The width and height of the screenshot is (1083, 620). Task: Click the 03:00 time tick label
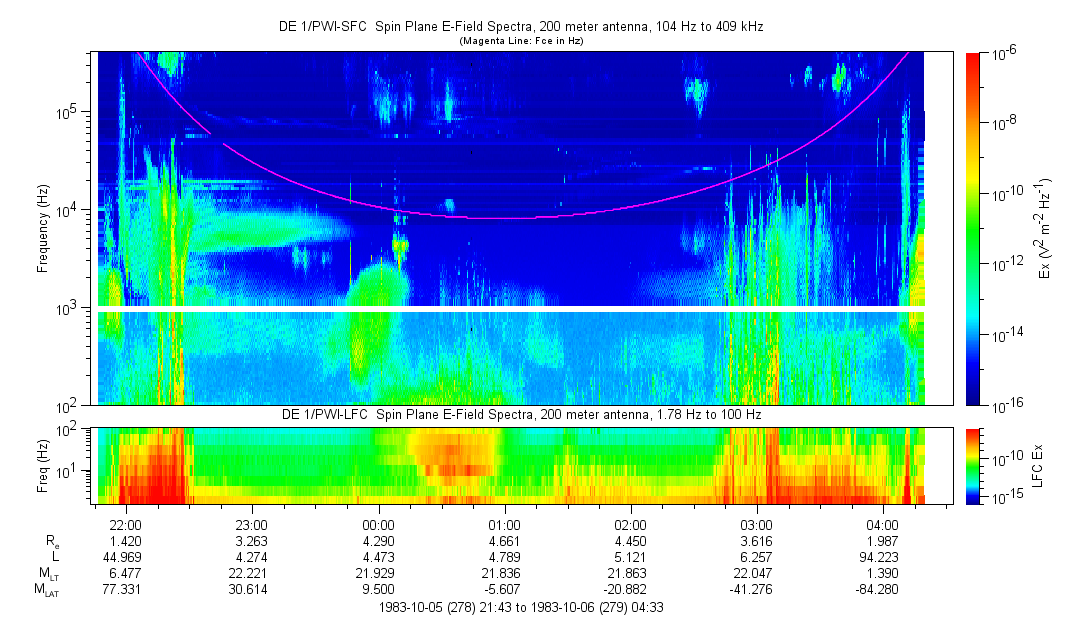tap(756, 525)
